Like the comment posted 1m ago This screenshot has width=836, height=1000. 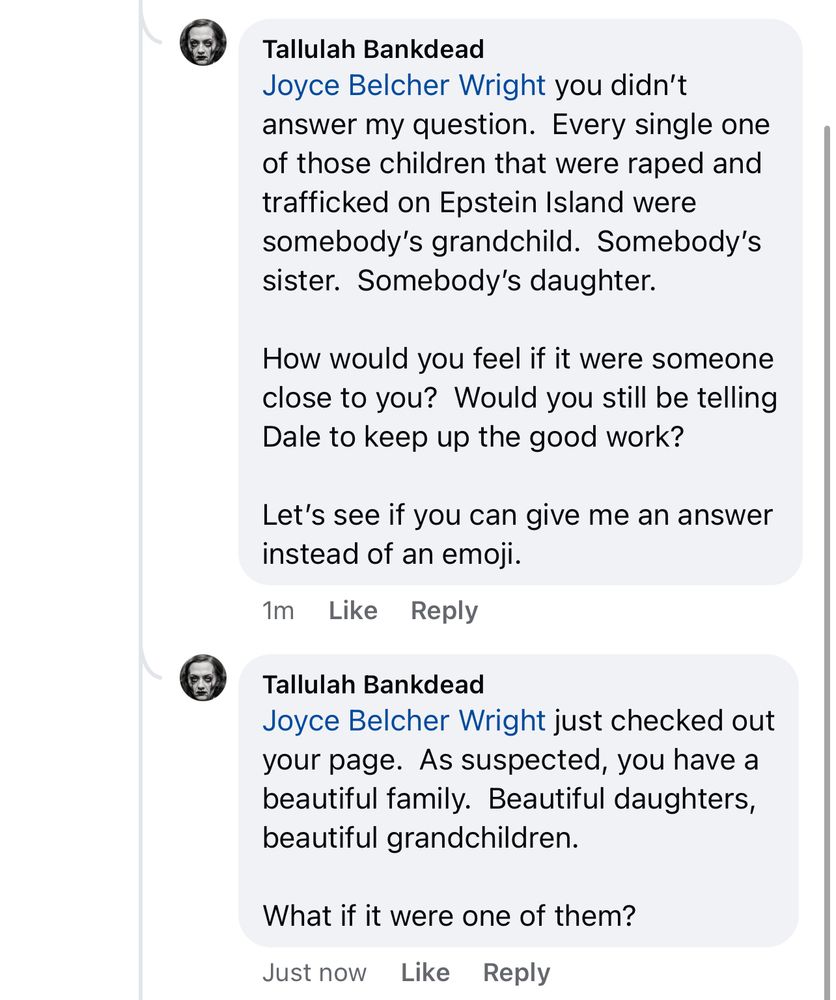pos(353,611)
